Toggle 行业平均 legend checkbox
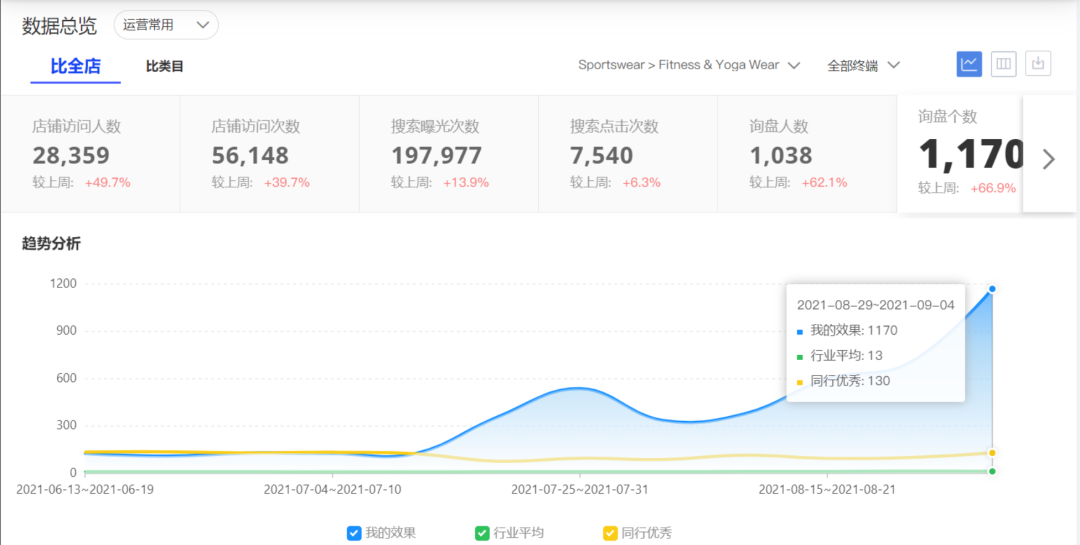1080x545 pixels. click(x=482, y=533)
